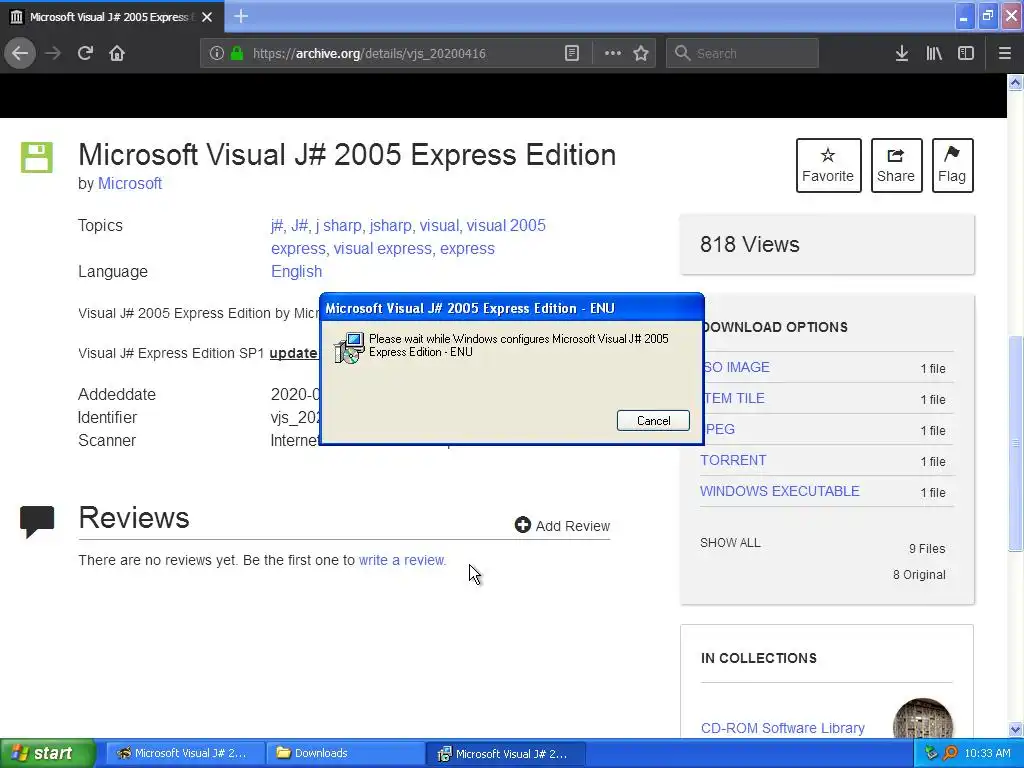Bookmark this page with the star
Viewport: 1024px width, 768px height.
[641, 53]
